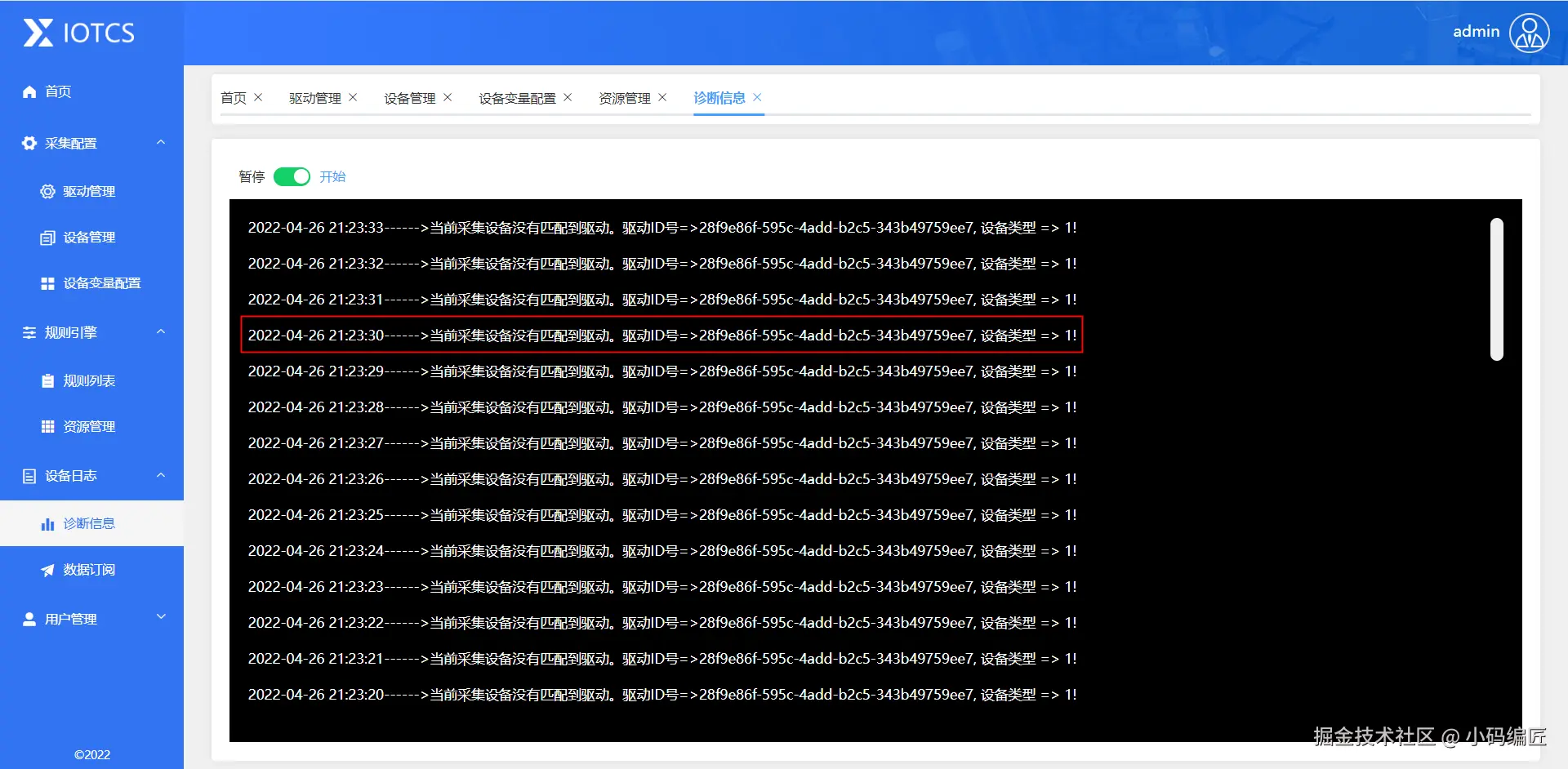The width and height of the screenshot is (1568, 769).
Task: Close the 设备变量配置 tab
Action: (x=568, y=97)
